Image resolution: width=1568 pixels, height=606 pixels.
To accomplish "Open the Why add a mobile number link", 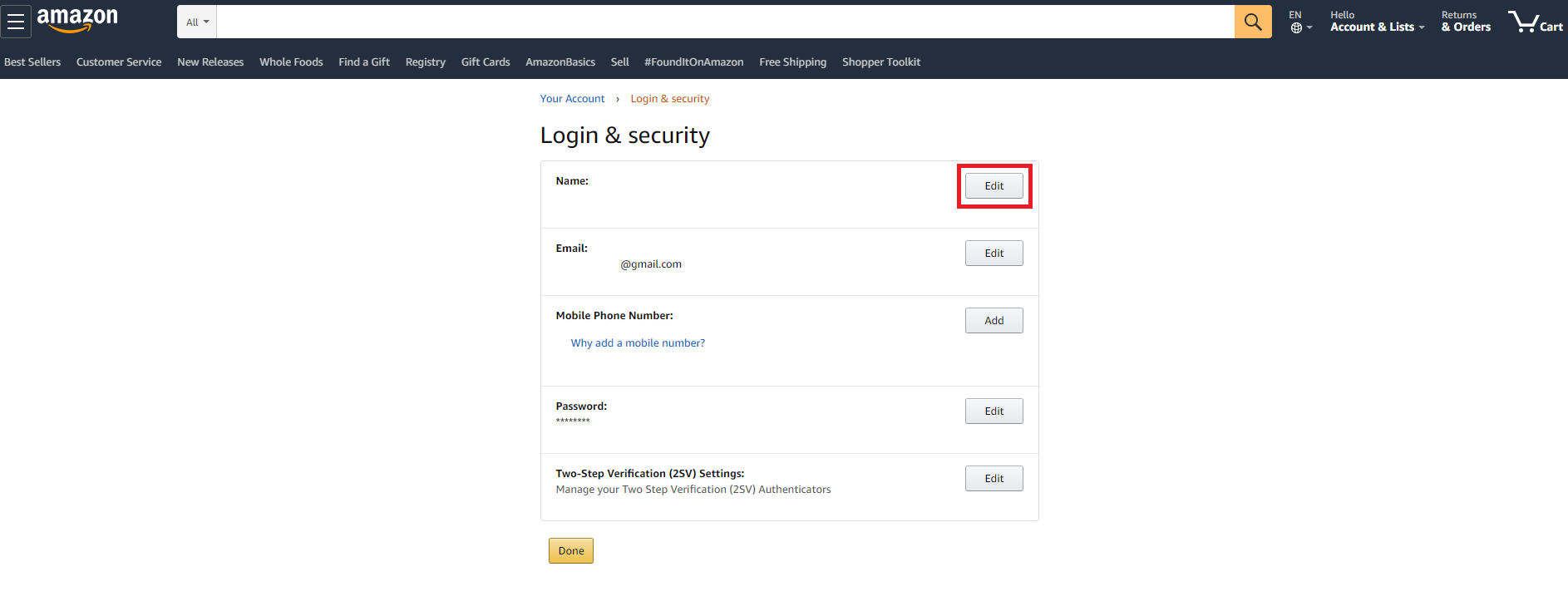I will [x=637, y=342].
